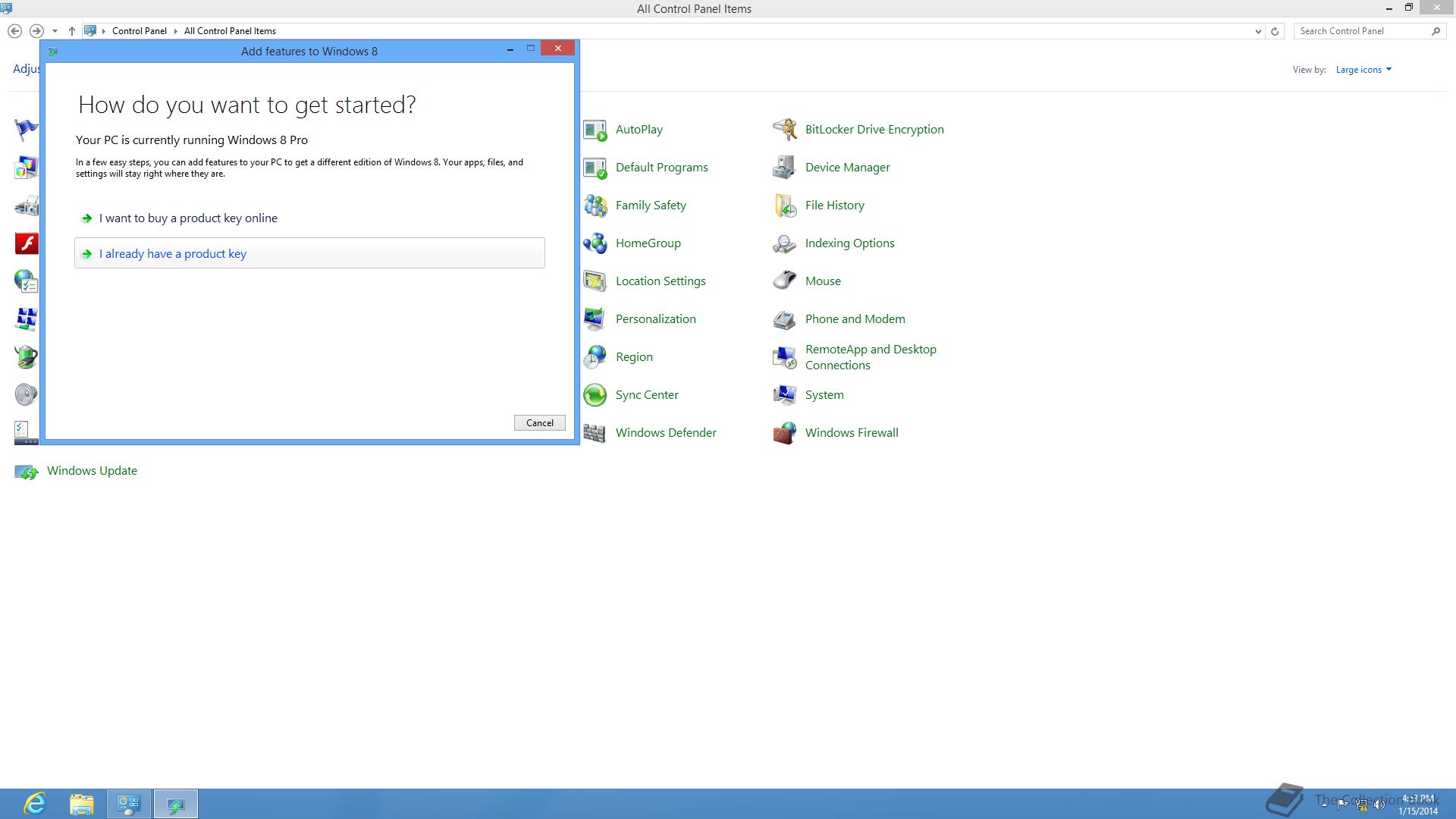The height and width of the screenshot is (819, 1456).
Task: Open the Sync Center icon
Action: pos(595,395)
